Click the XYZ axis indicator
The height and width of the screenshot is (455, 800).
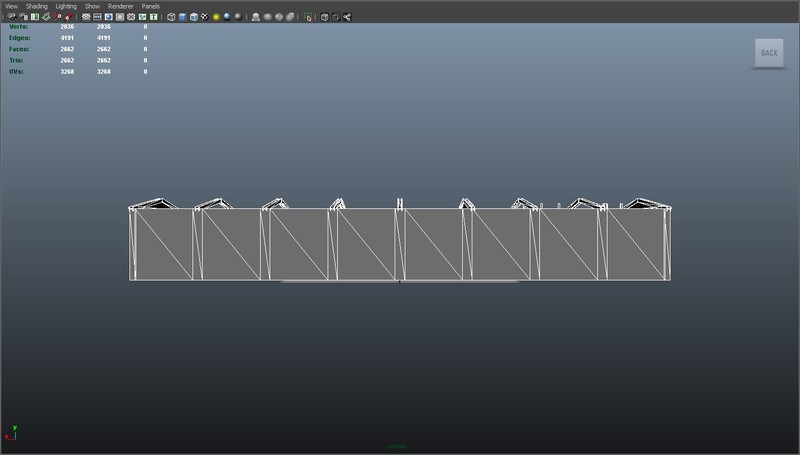11,432
